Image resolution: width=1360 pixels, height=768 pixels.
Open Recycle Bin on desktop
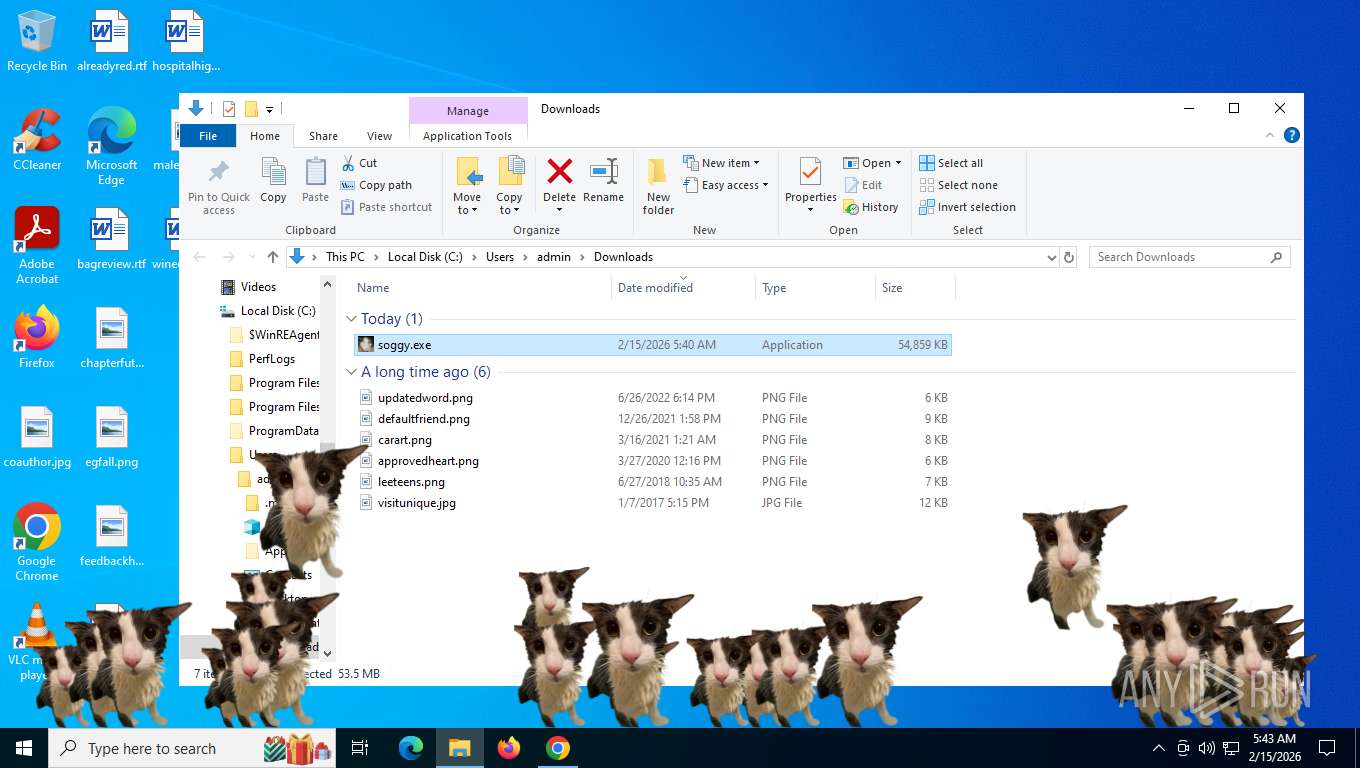click(x=37, y=41)
